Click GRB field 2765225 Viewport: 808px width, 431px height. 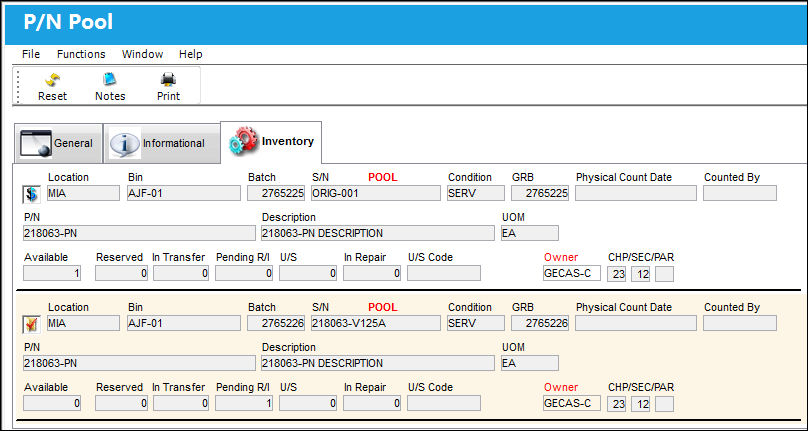tap(540, 193)
